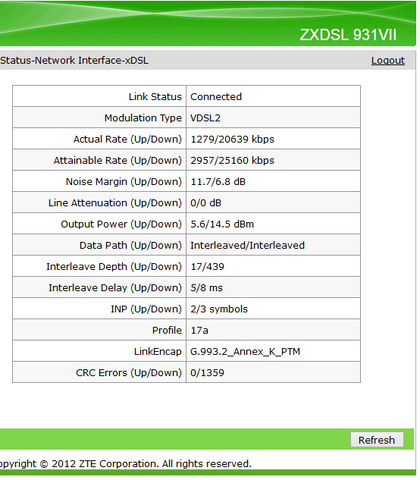Select the 'Actual Rate (Up/Down)' label
The width and height of the screenshot is (420, 480).
pyautogui.click(x=128, y=139)
